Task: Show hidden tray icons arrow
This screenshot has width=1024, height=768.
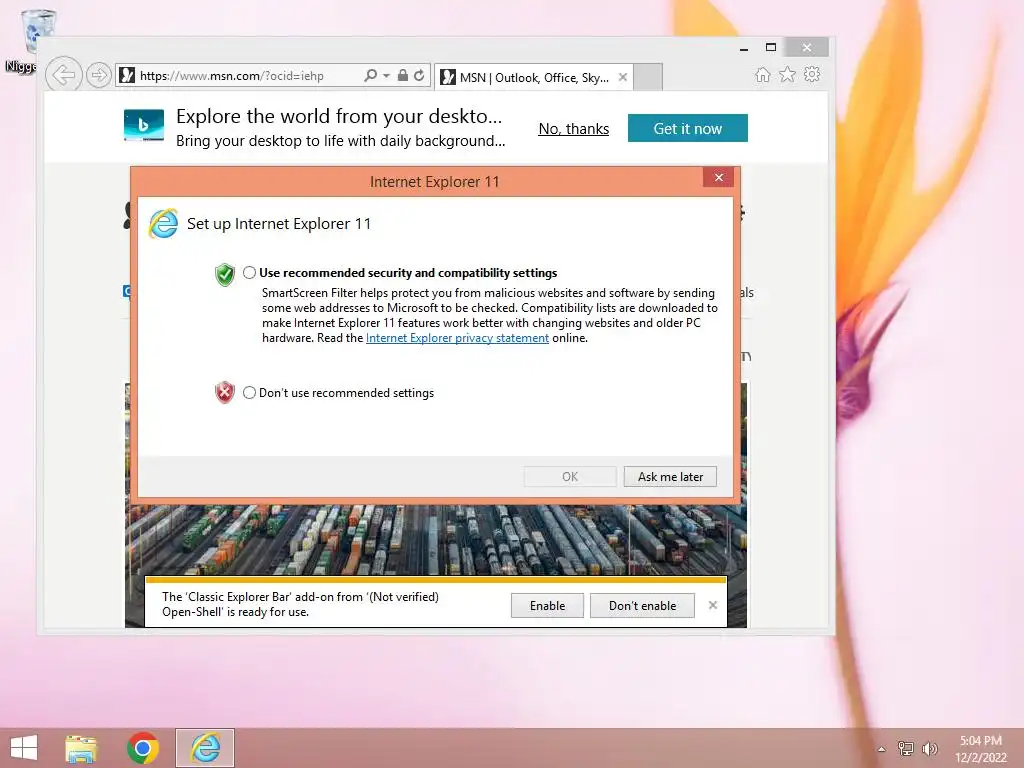Action: coord(881,749)
